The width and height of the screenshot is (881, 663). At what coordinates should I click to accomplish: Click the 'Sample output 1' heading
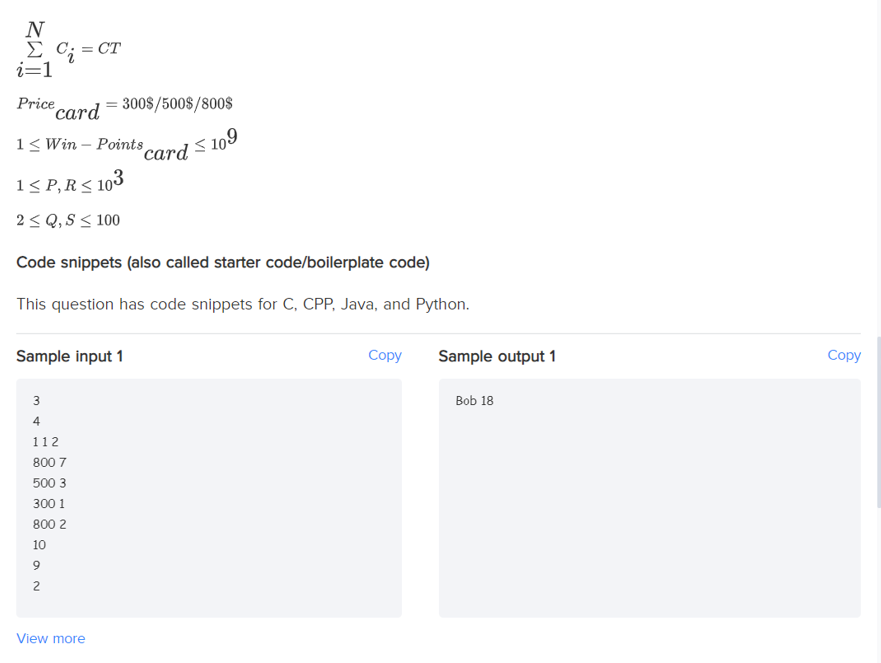pos(497,356)
